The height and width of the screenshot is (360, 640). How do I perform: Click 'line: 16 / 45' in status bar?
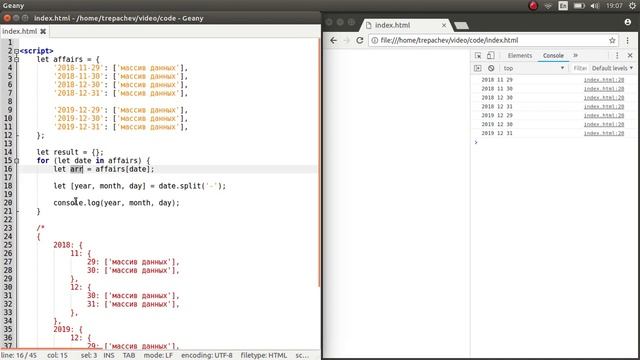(x=19, y=356)
